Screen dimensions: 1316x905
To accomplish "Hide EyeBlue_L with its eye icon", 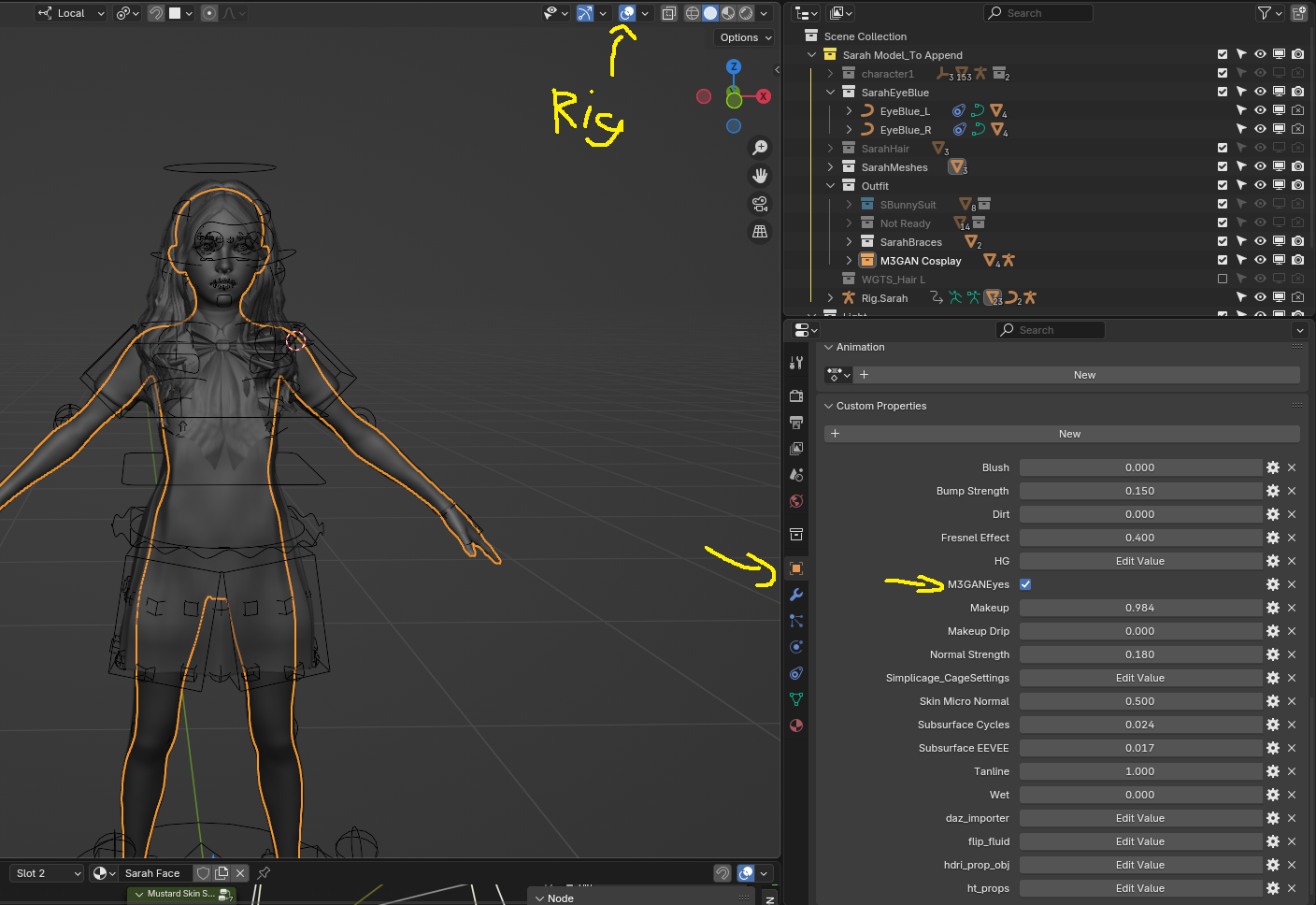I will point(1260,110).
